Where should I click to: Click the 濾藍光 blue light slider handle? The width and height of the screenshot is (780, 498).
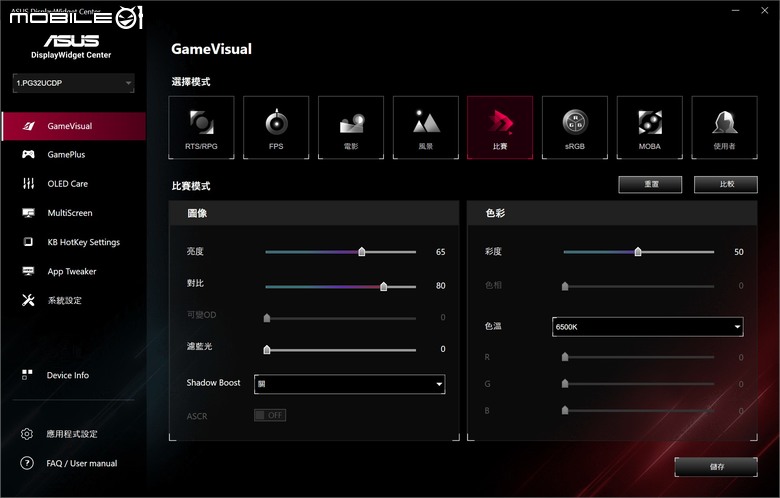(267, 349)
